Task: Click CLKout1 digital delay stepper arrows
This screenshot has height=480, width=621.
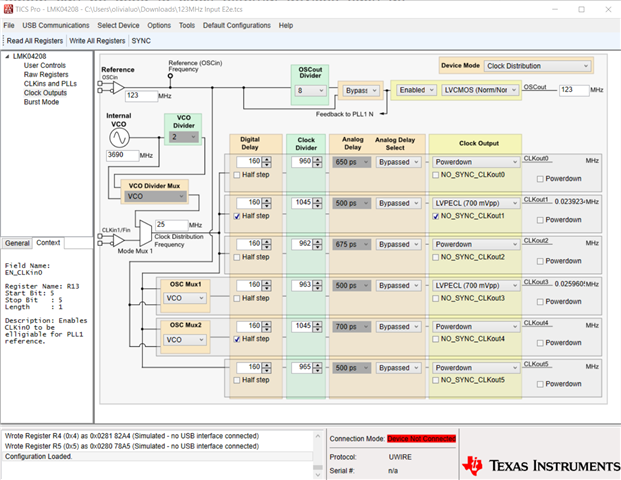Action: click(x=267, y=203)
